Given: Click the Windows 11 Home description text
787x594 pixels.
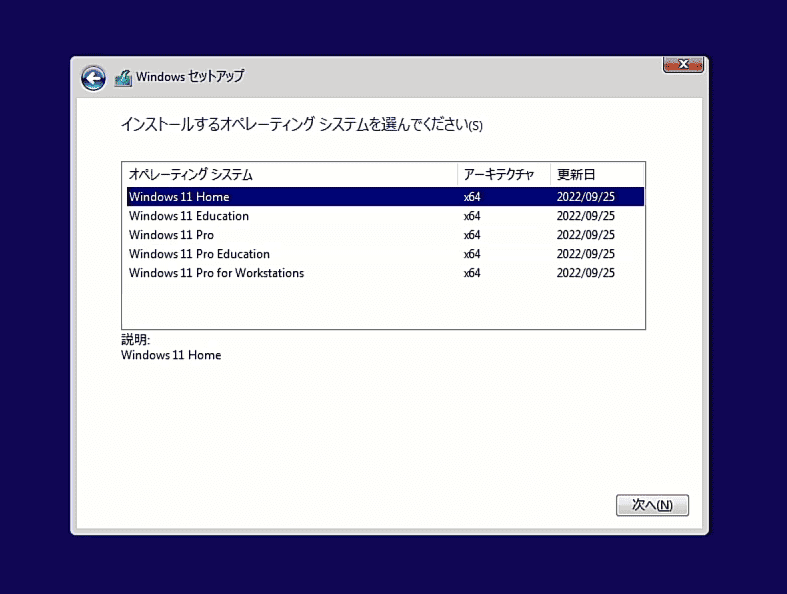Looking at the screenshot, I should tap(171, 355).
